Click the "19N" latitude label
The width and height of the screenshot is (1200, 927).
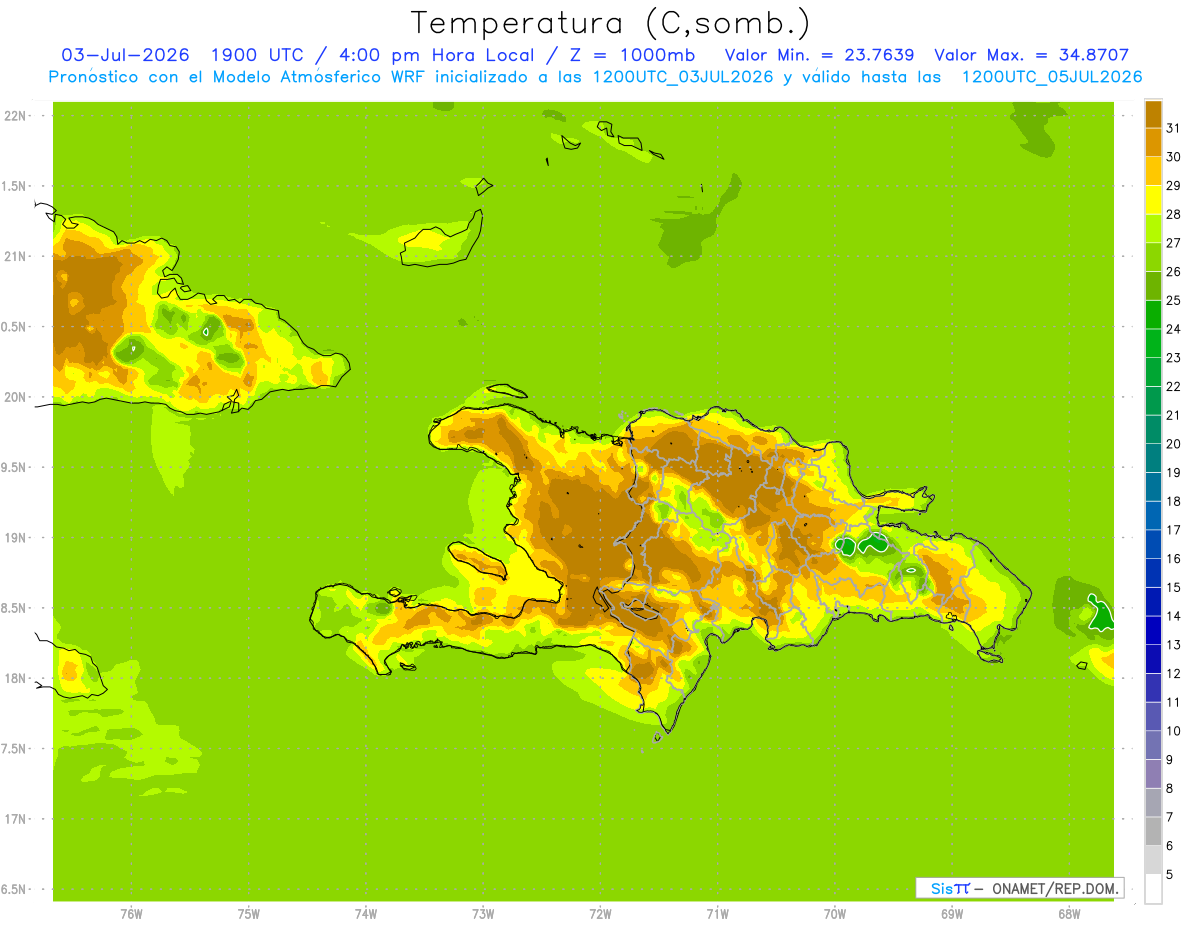[x=14, y=538]
